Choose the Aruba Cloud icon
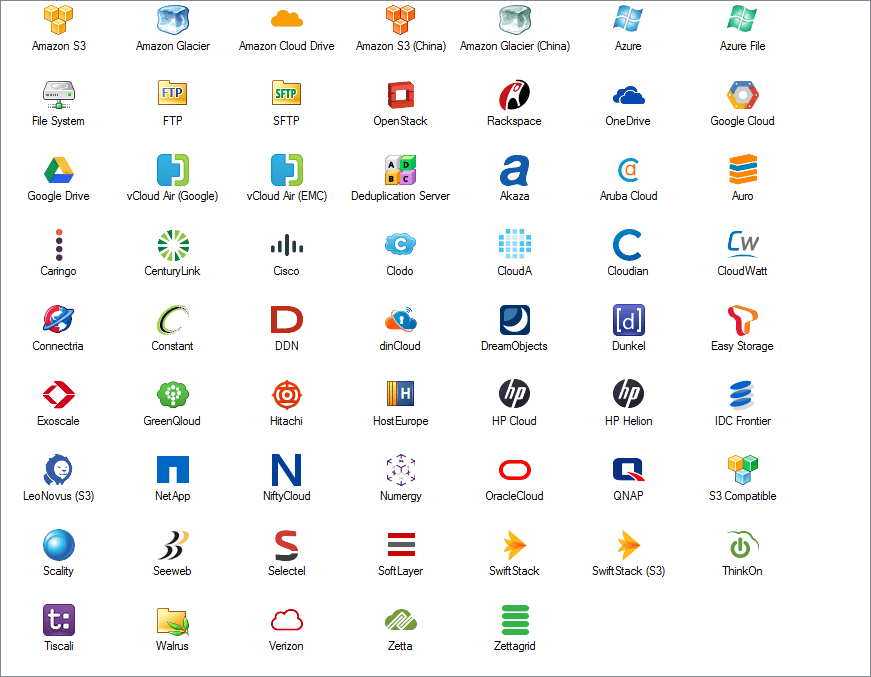This screenshot has height=677, width=871. 628,170
